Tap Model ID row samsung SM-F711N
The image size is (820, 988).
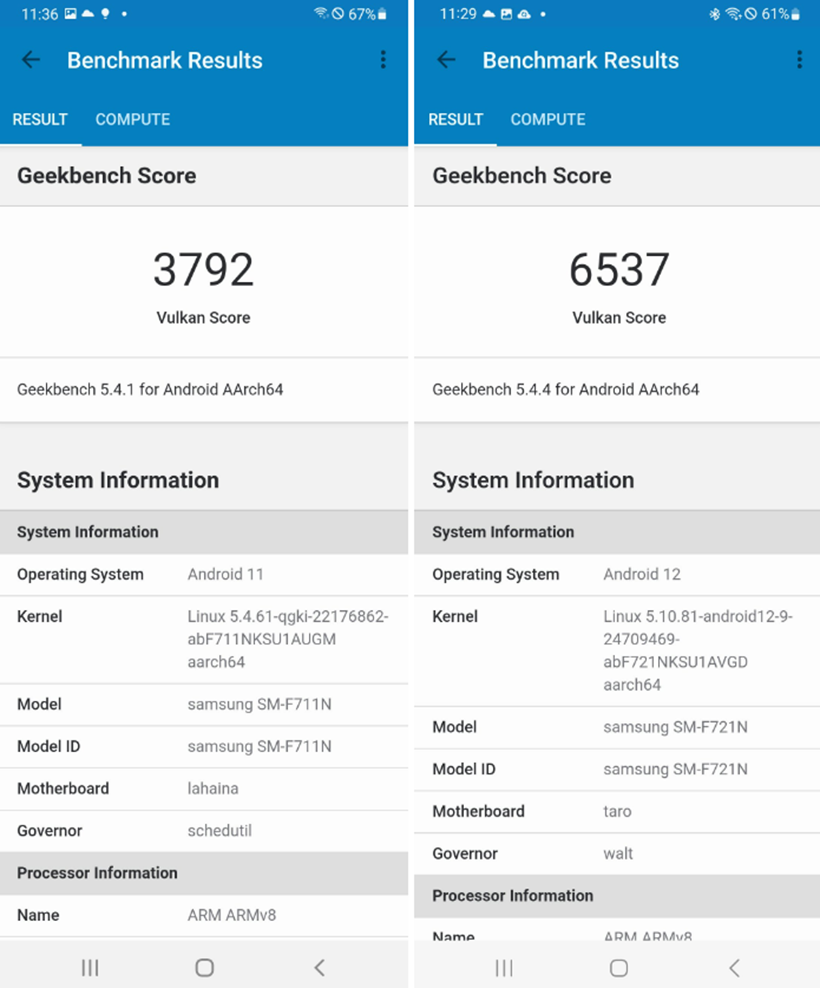coord(204,746)
